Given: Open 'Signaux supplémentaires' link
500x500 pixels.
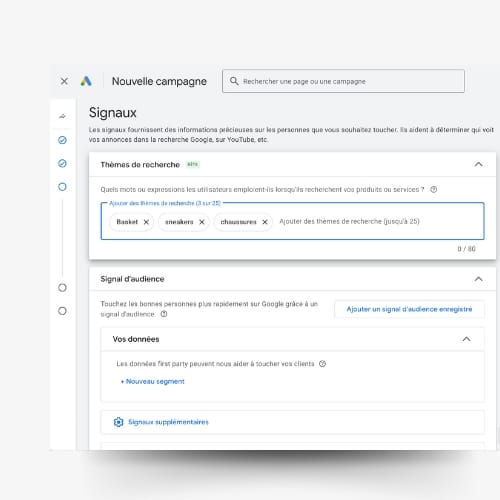Looking at the screenshot, I should click(168, 422).
